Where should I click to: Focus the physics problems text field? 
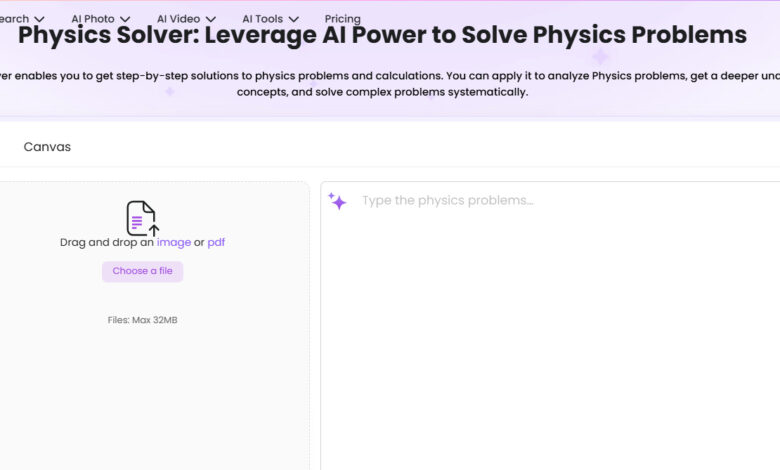550,325
